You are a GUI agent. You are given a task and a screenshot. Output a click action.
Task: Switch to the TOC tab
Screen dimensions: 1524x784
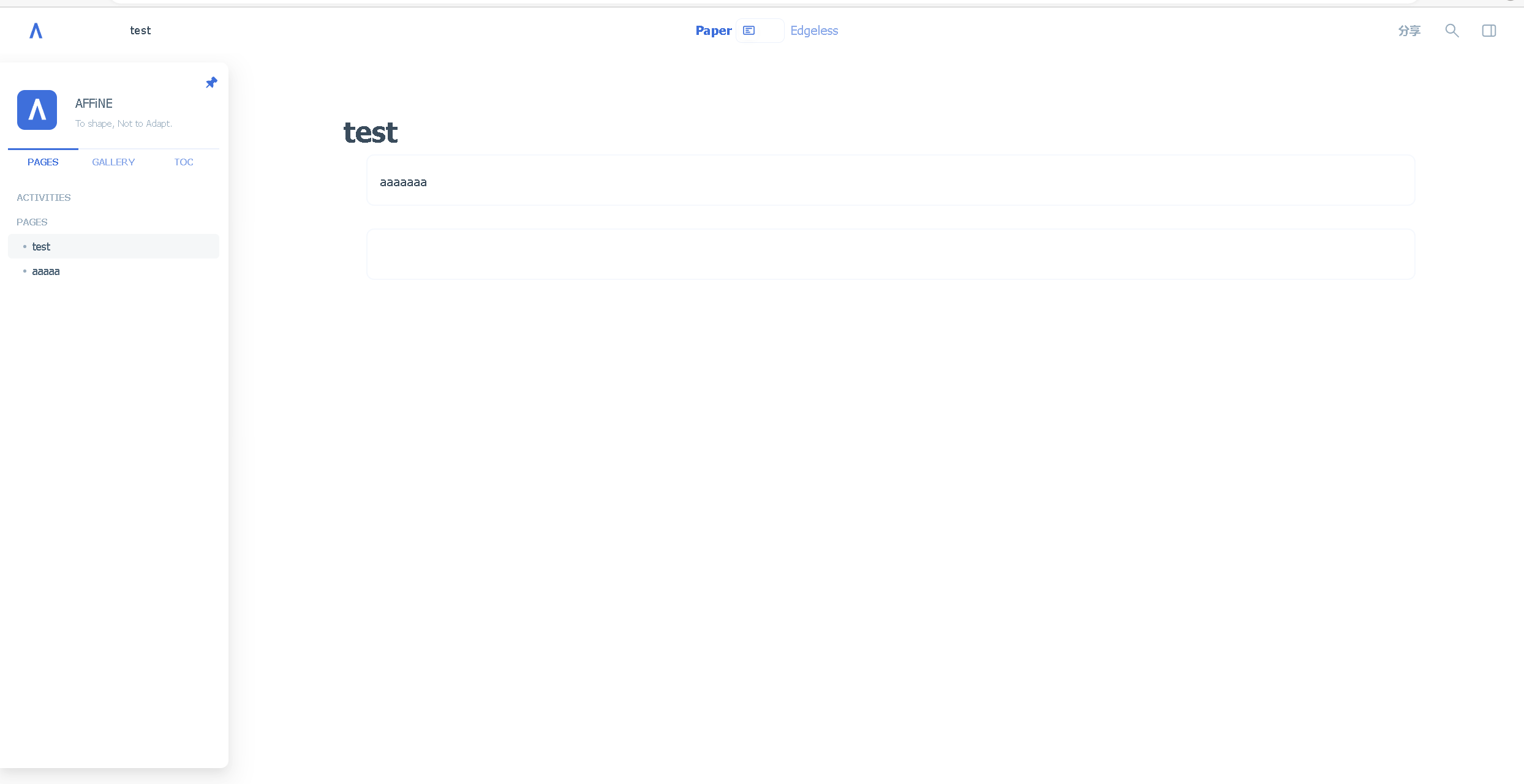point(184,162)
